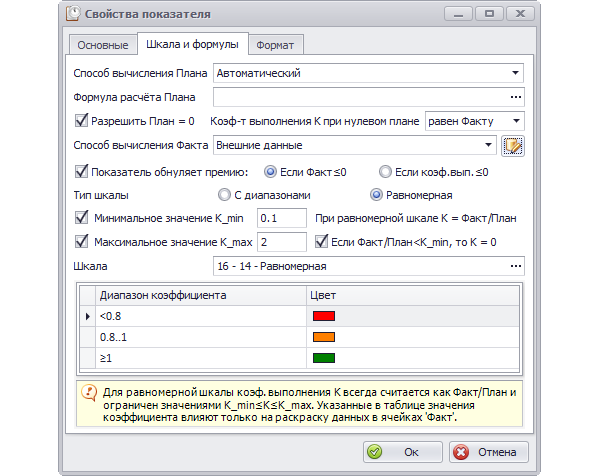Maximize the Свойства показателя window
The image size is (600, 476).
click(489, 14)
